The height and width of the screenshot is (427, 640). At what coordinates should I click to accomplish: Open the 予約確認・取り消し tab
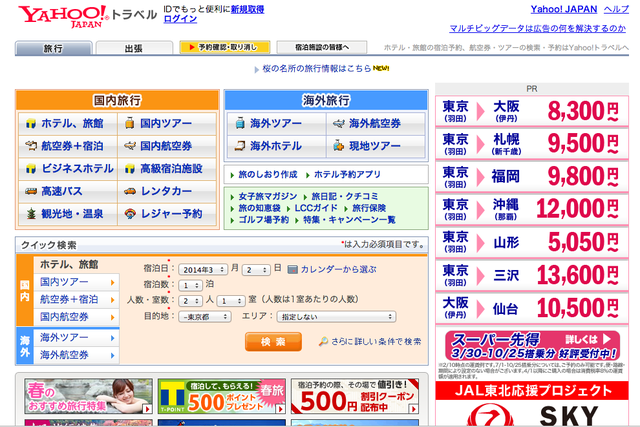tap(225, 47)
